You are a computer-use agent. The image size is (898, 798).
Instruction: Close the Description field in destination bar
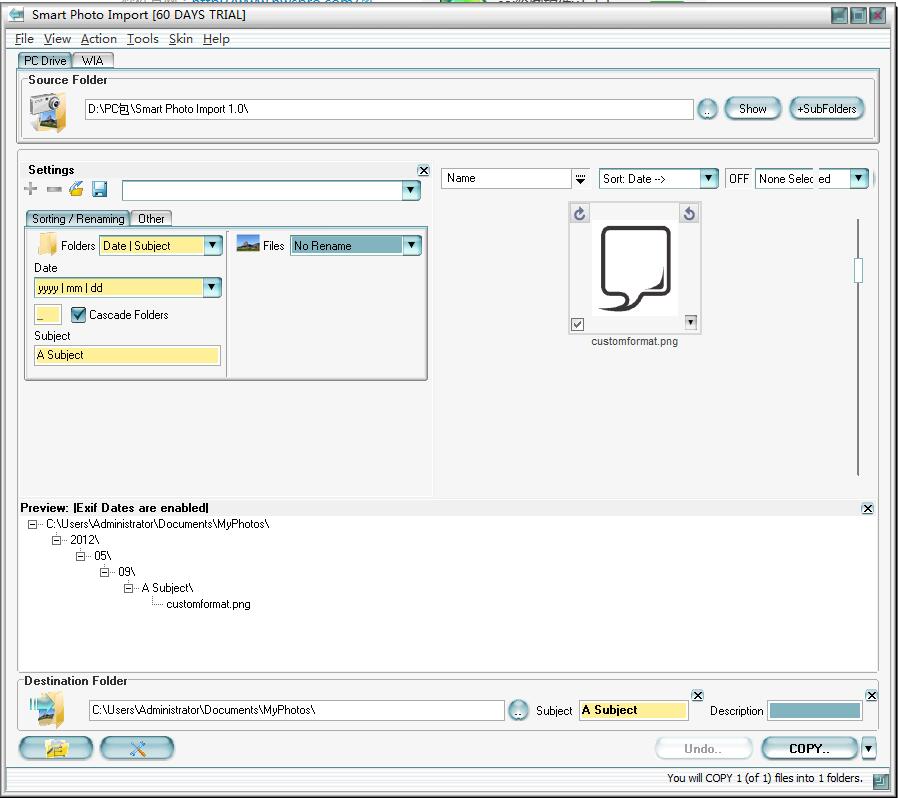tap(871, 695)
